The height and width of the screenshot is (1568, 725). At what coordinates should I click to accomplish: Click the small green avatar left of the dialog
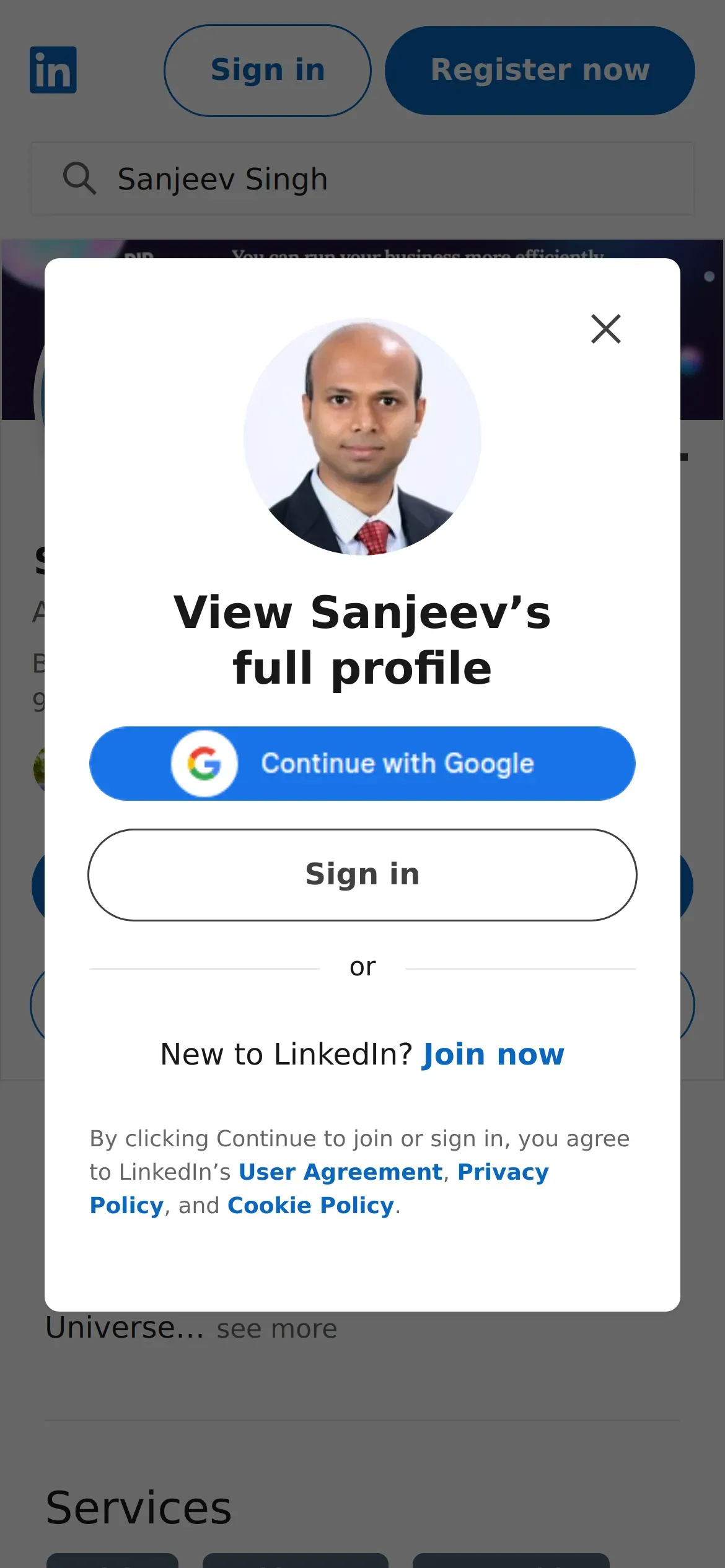pos(38,769)
